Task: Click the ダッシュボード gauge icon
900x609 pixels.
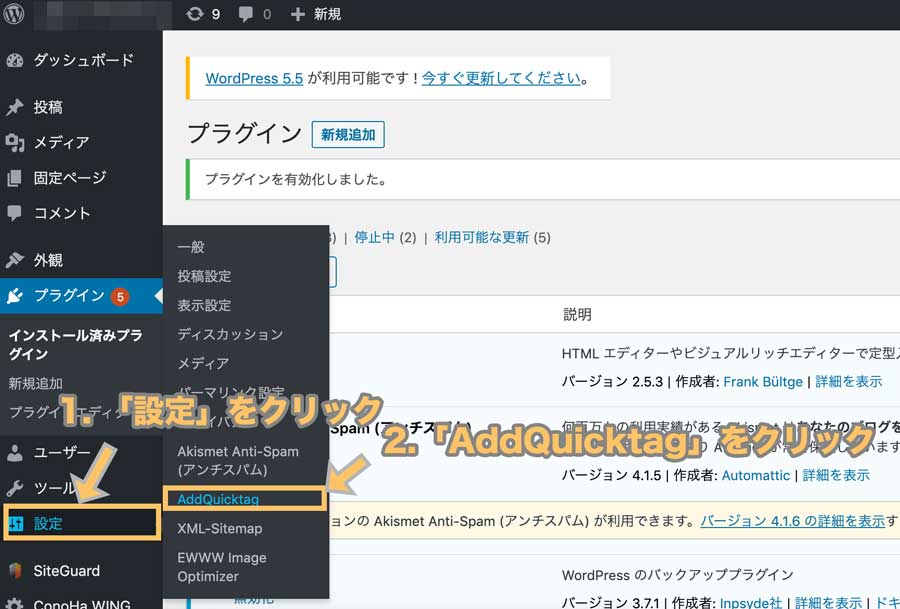Action: click(15, 60)
